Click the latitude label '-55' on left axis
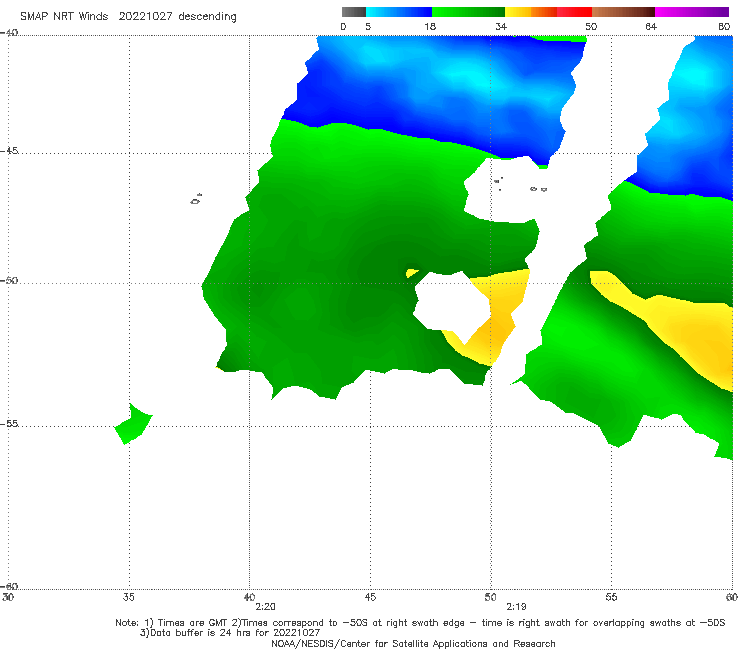This screenshot has width=740, height=650. tap(9, 423)
